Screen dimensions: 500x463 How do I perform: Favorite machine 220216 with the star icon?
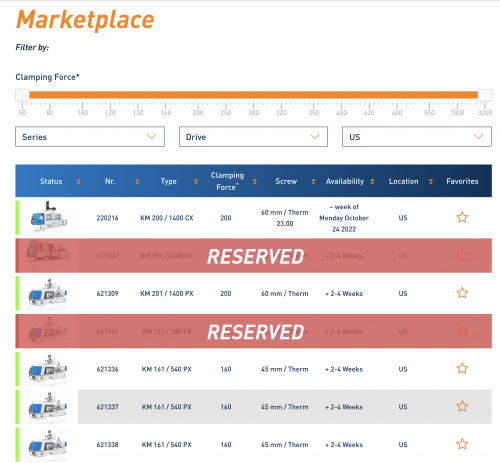pyautogui.click(x=462, y=217)
